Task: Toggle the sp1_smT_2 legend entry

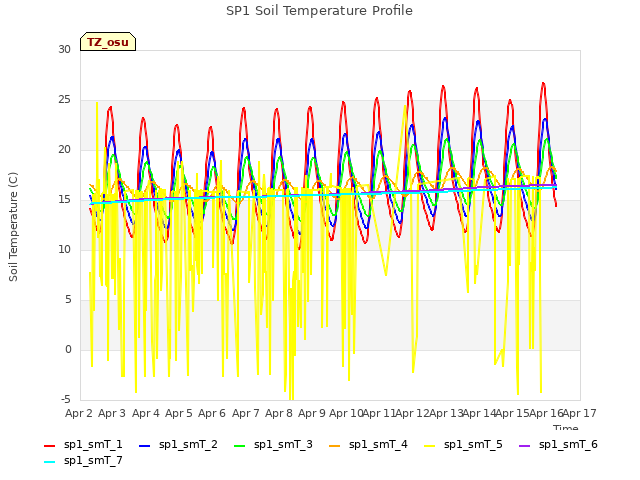Action: click(x=178, y=444)
